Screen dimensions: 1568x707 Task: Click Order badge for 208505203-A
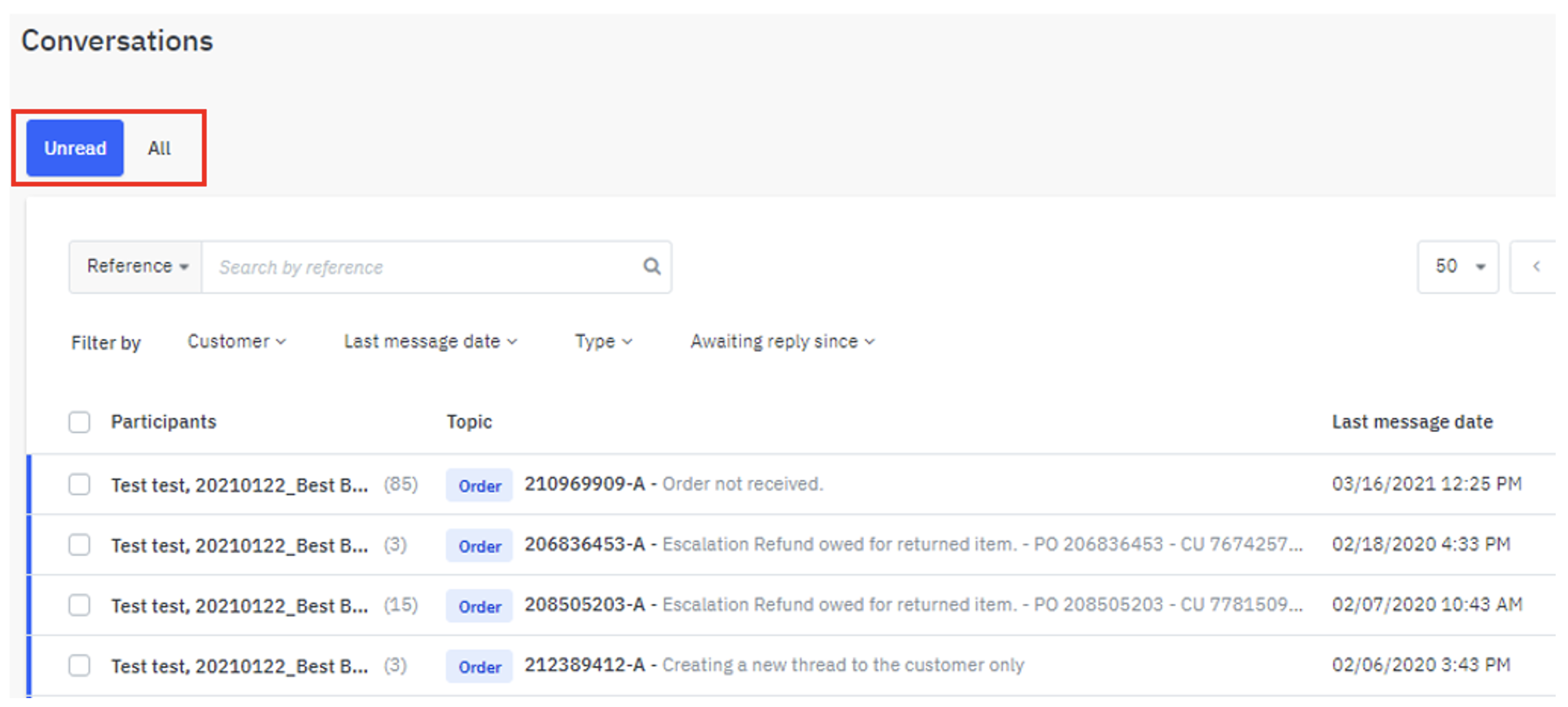click(x=479, y=606)
